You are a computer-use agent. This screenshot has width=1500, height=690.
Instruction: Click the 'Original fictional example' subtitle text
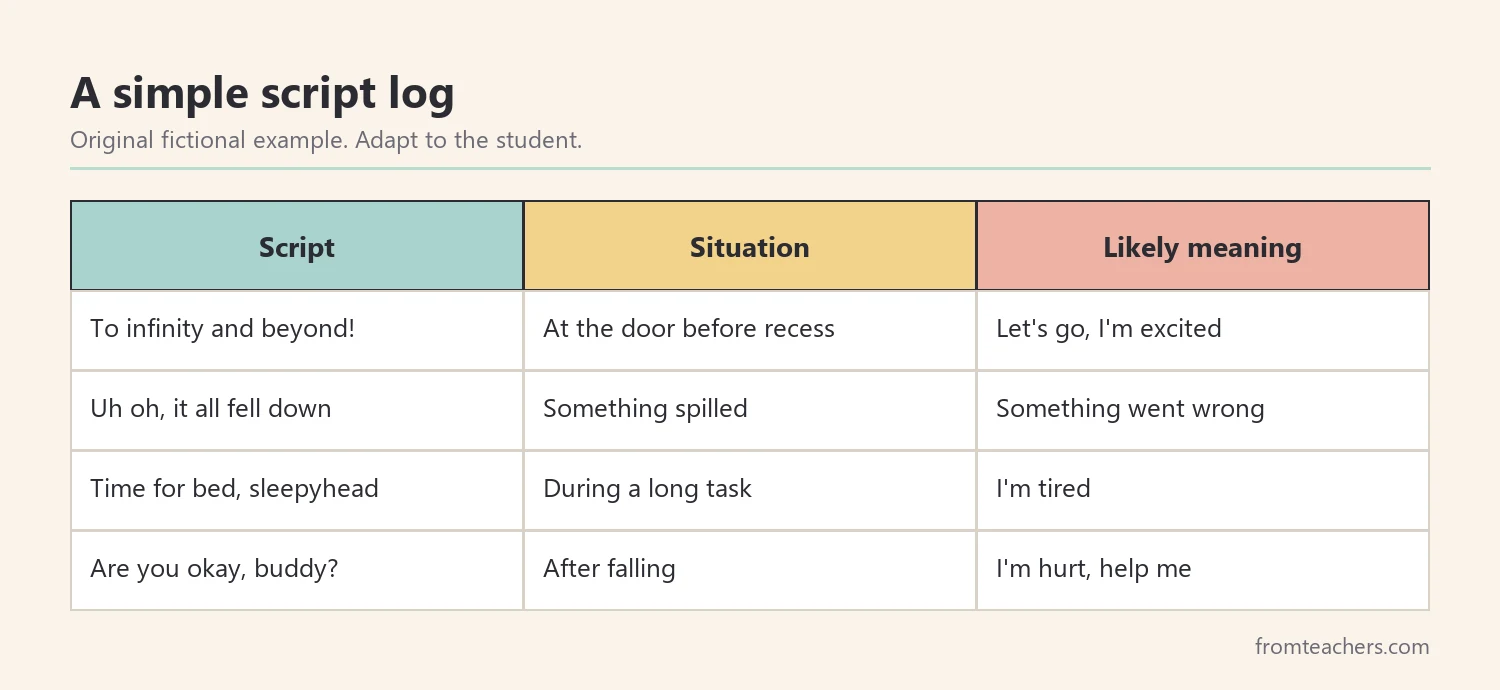209,140
